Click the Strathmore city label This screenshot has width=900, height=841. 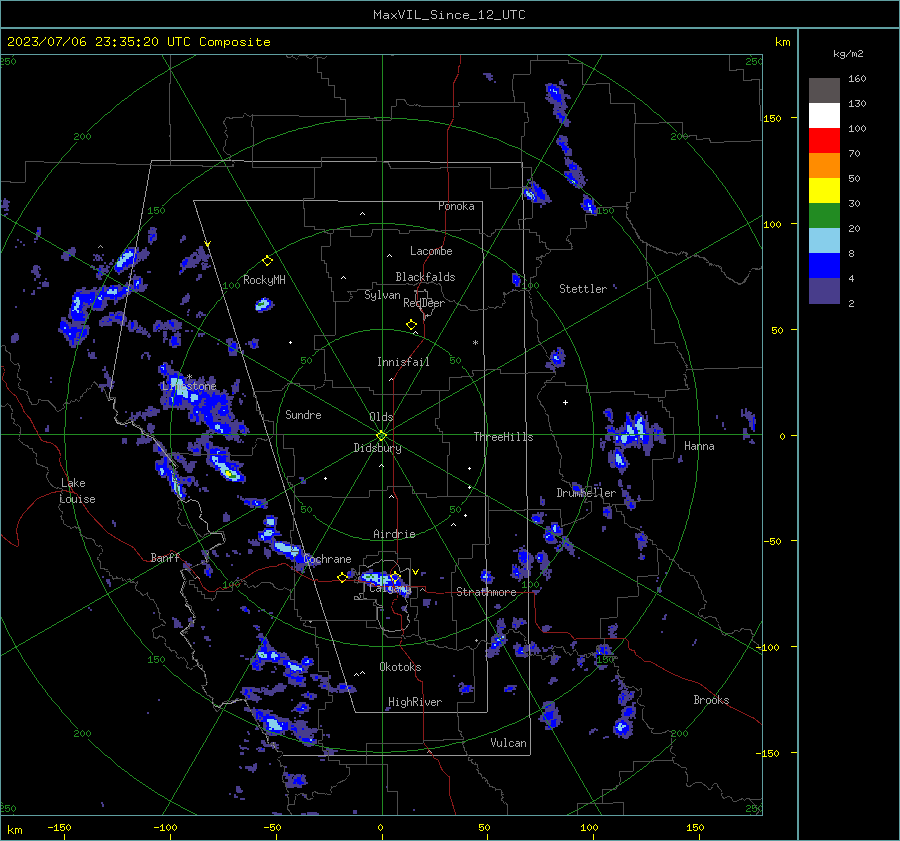click(x=486, y=592)
